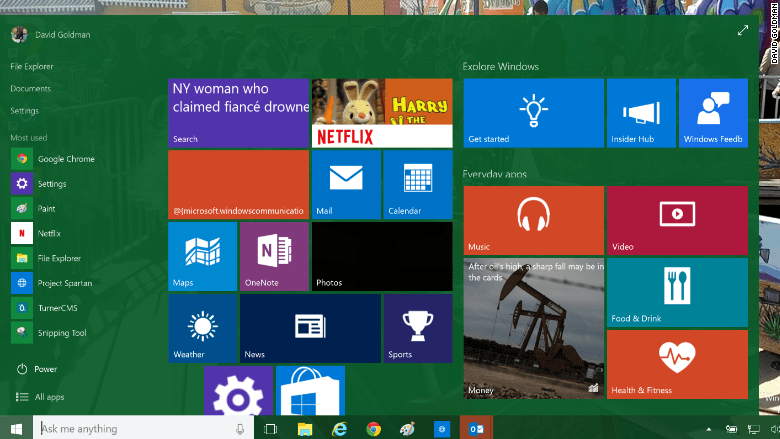
Task: Open the Windows Feedback tile
Action: (x=713, y=113)
